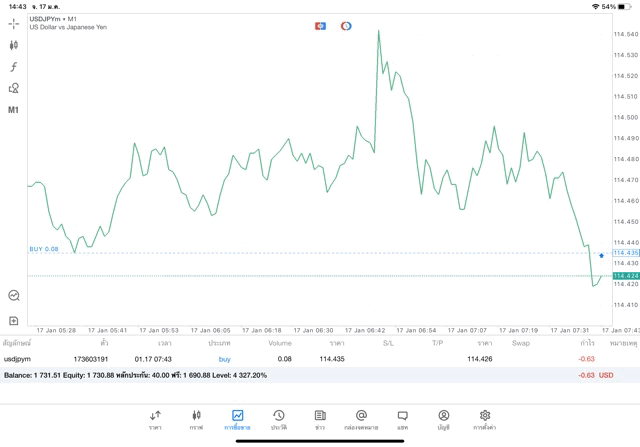Sort by the สัญลักษณ์ (symbol) column header
Image resolution: width=640 pixels, height=447 pixels.
[17, 343]
